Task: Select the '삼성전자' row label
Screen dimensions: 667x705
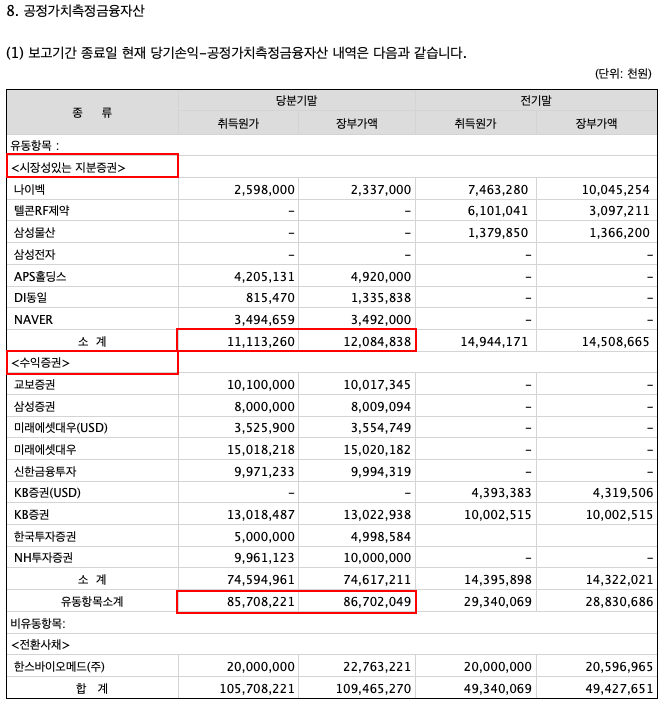Action: (x=35, y=254)
